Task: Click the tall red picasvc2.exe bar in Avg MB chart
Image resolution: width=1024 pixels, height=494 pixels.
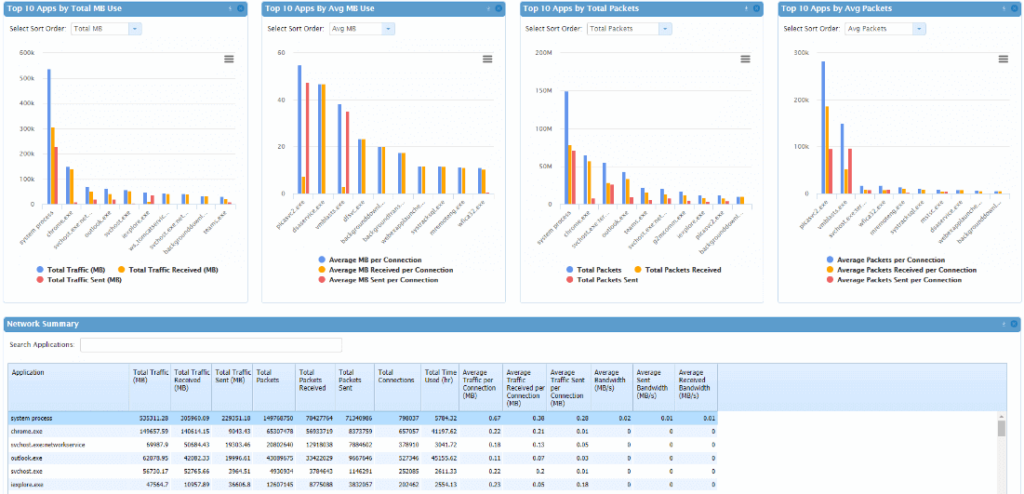Action: pos(308,139)
